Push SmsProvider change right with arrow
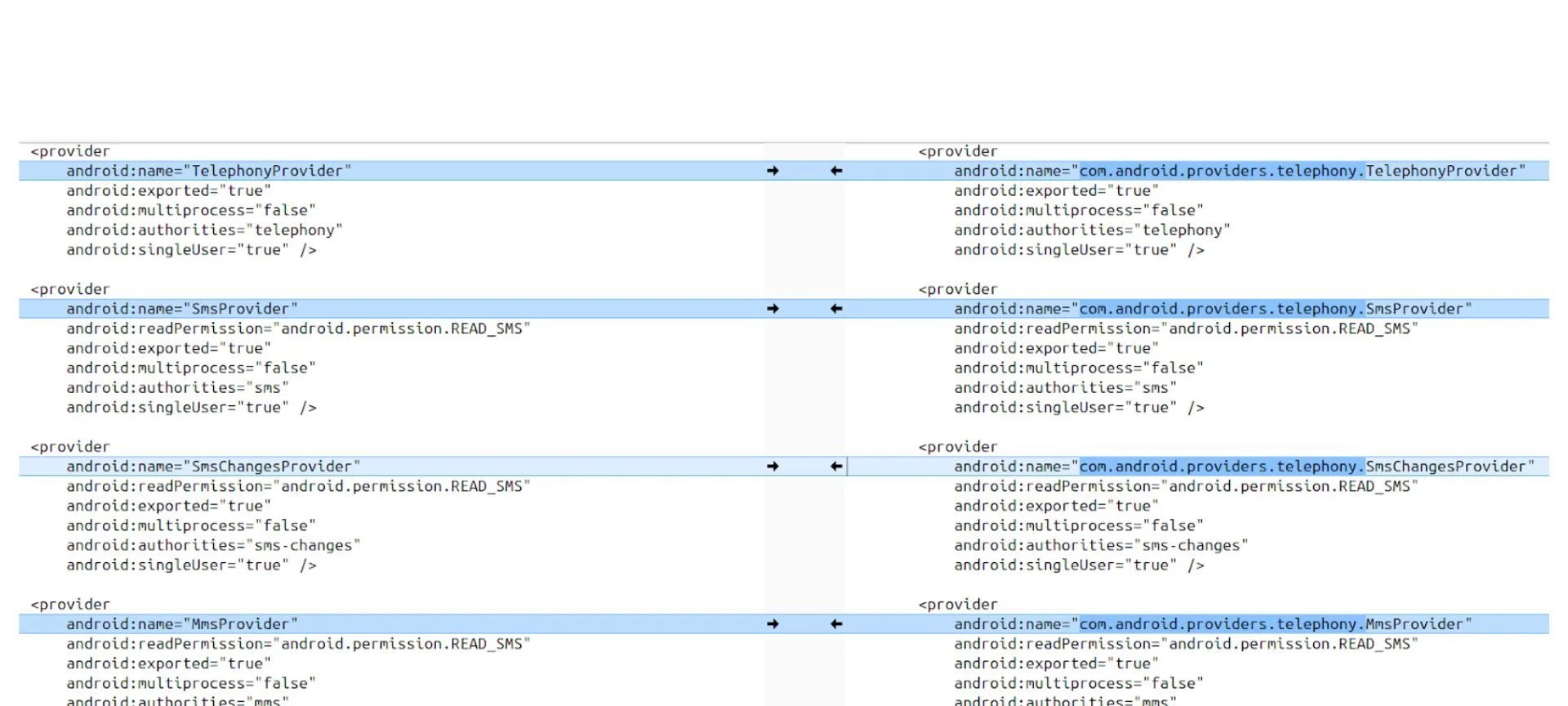Screen dimensions: 1568x706 (773, 309)
